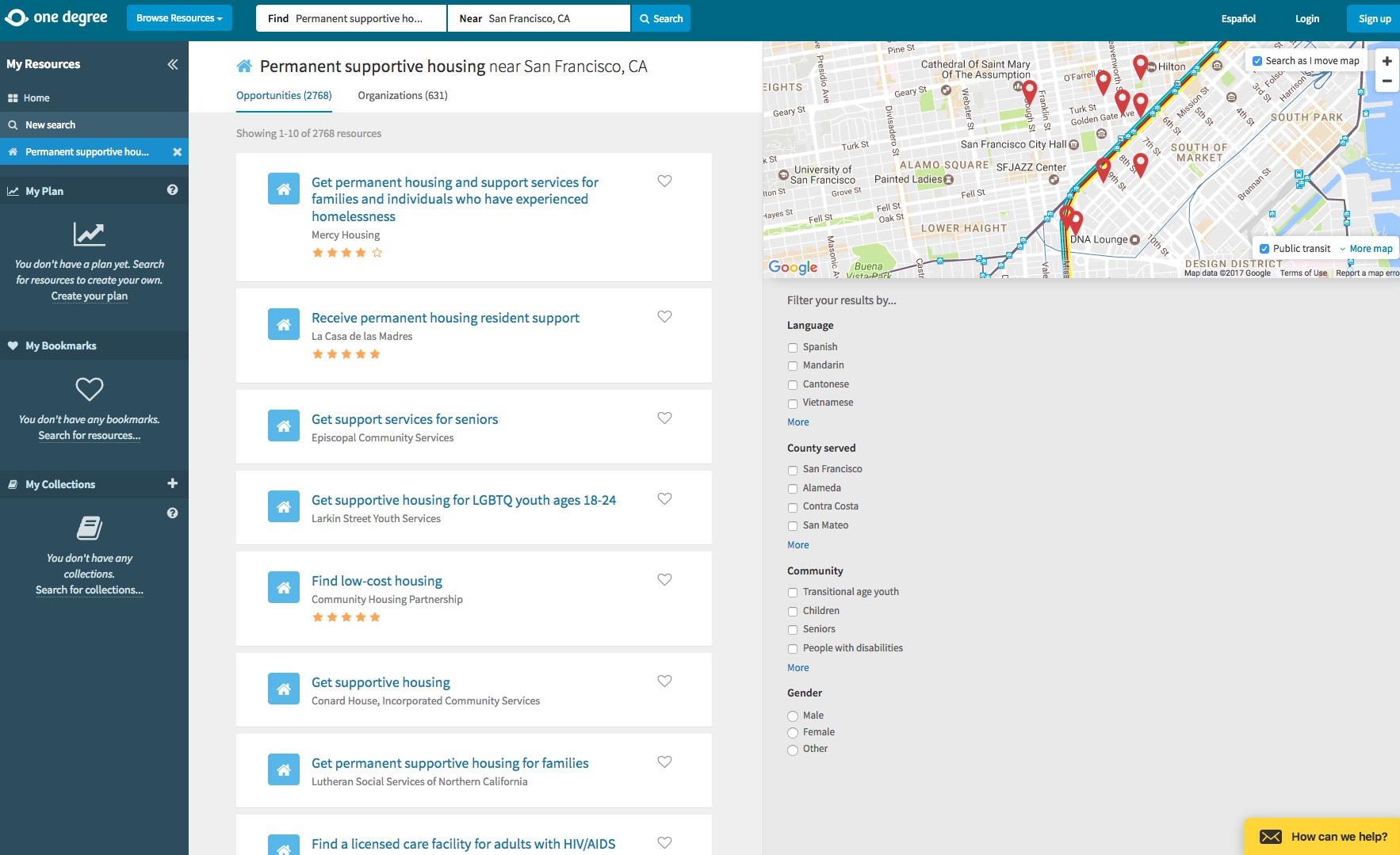The width and height of the screenshot is (1400, 855).
Task: Open Google Maps Terms of Use link
Action: 1303,273
